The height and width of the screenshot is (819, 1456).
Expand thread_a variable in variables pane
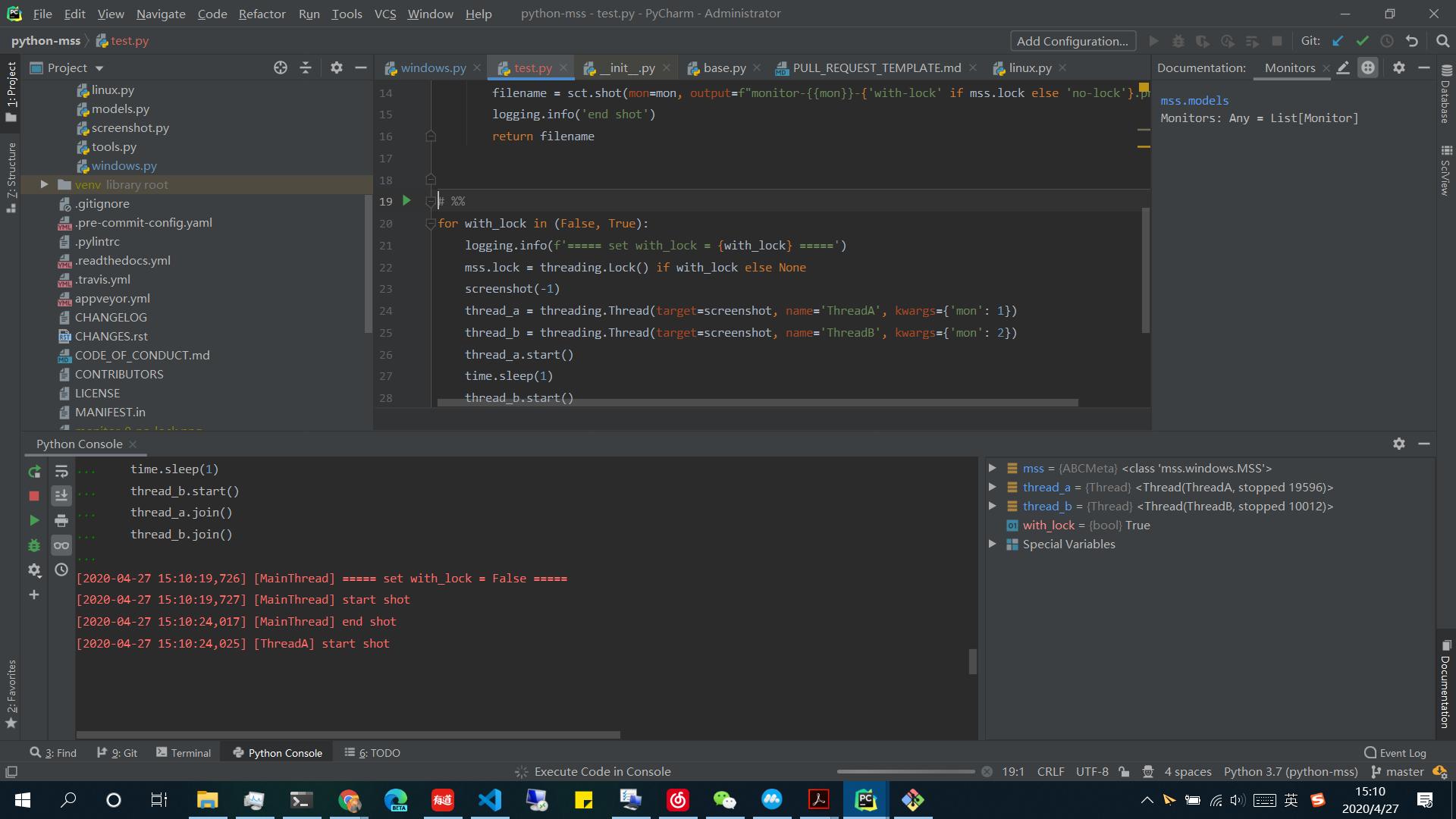pos(992,487)
